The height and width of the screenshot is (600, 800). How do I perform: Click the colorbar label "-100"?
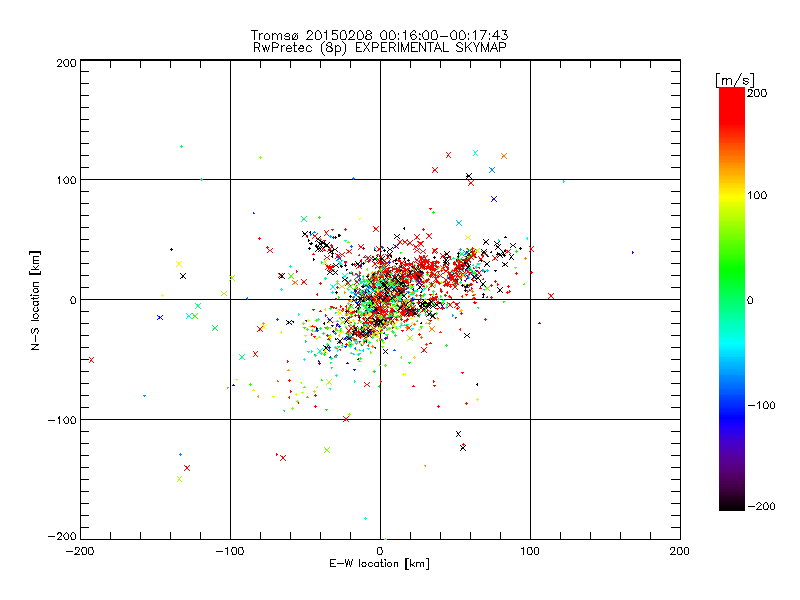point(761,406)
